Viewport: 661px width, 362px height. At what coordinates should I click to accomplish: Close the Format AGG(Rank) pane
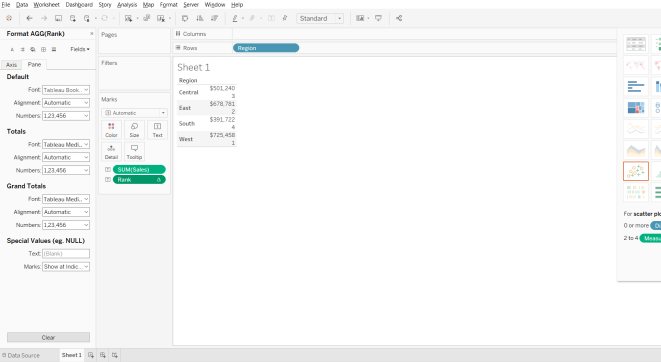pyautogui.click(x=91, y=34)
